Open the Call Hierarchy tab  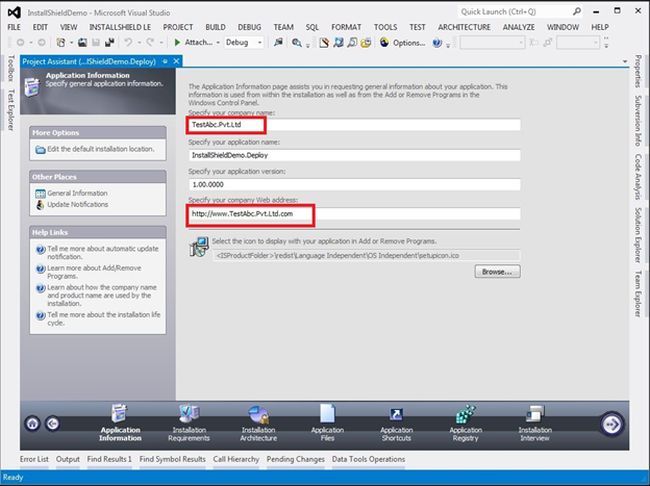(236, 459)
